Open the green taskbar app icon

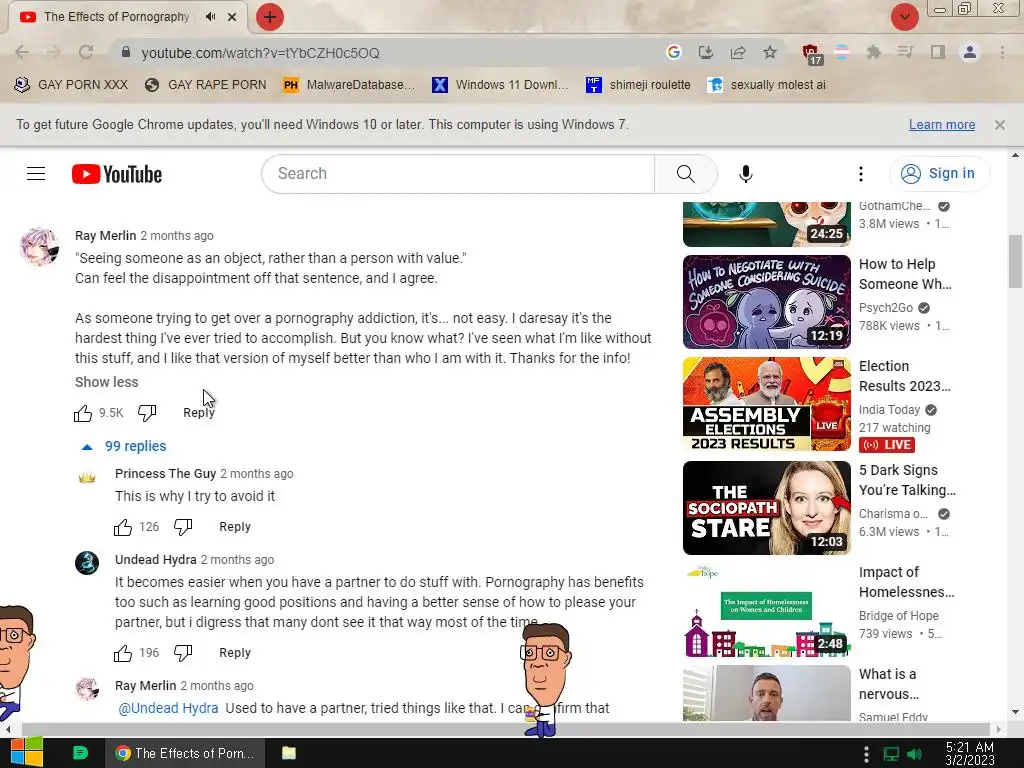click(80, 753)
